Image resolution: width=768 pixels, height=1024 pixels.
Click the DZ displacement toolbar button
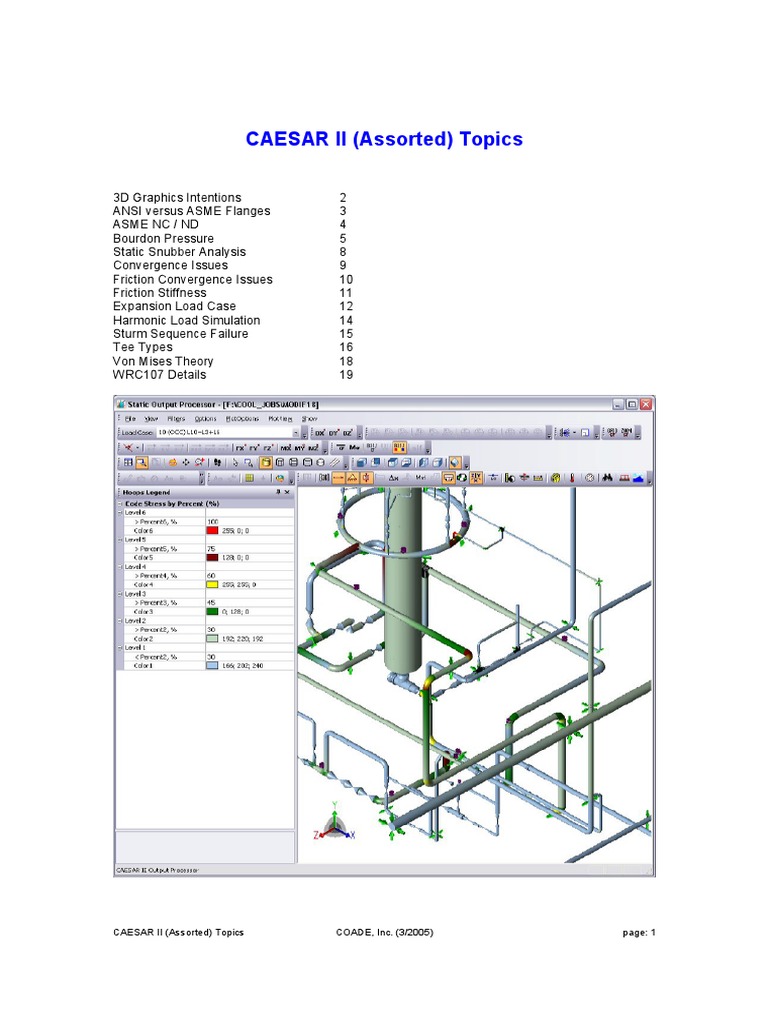coord(347,433)
